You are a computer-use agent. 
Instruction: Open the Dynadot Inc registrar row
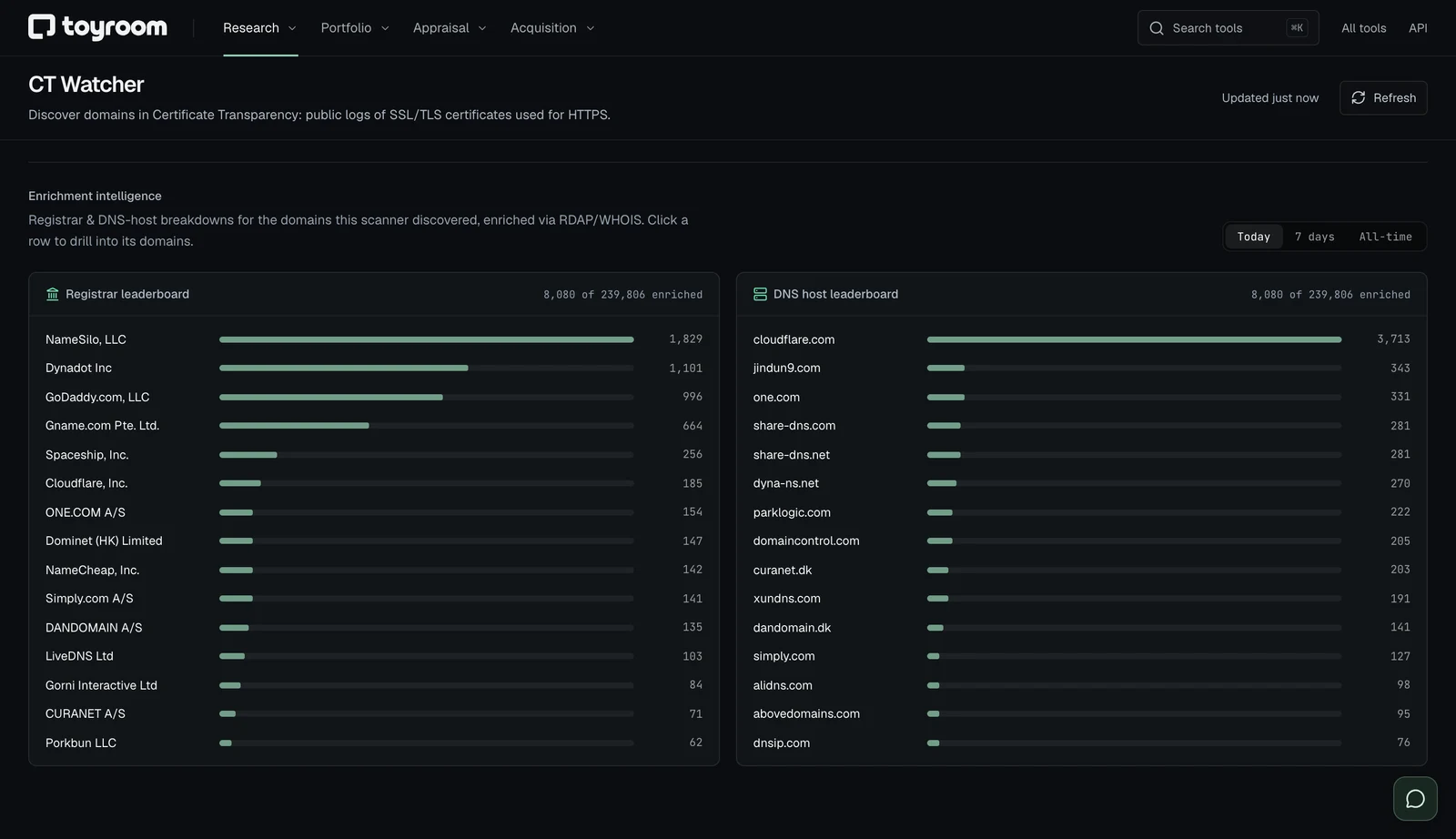point(374,368)
